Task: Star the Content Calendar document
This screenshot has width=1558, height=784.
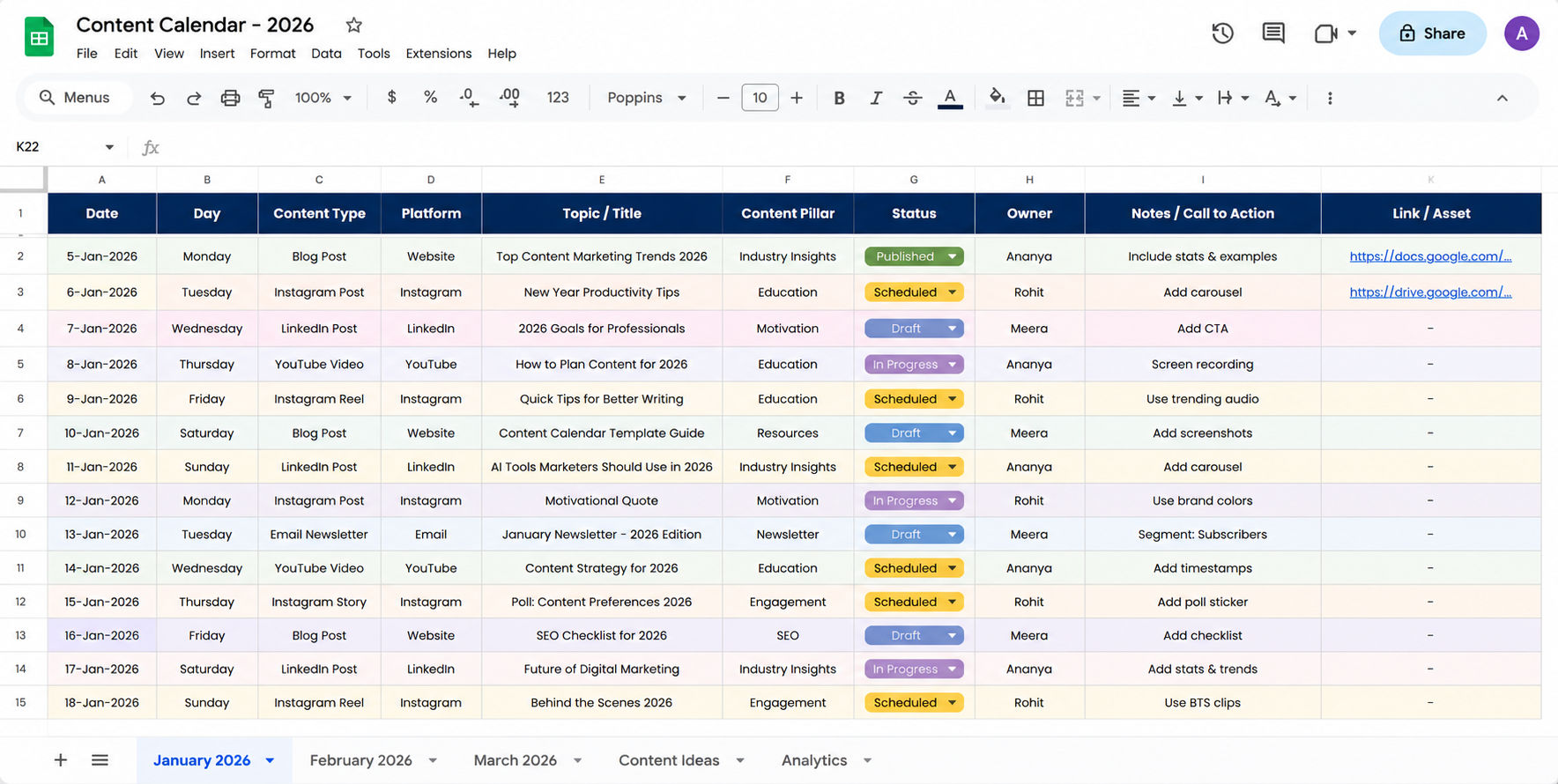Action: click(353, 25)
